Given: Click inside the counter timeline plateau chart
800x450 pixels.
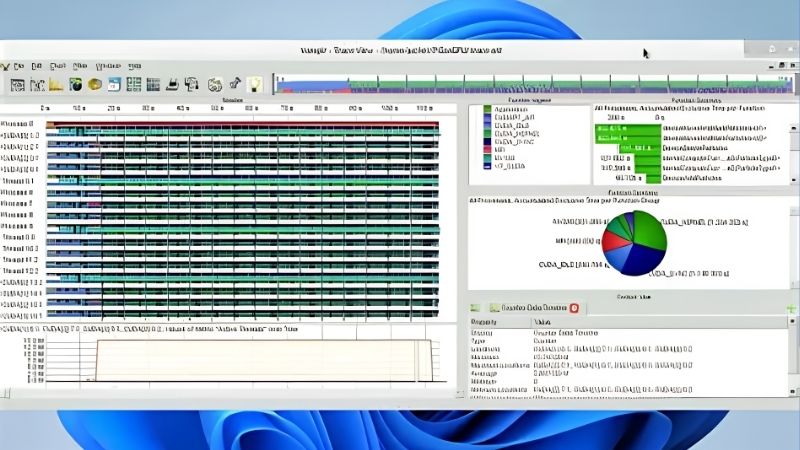Looking at the screenshot, I should [263, 360].
